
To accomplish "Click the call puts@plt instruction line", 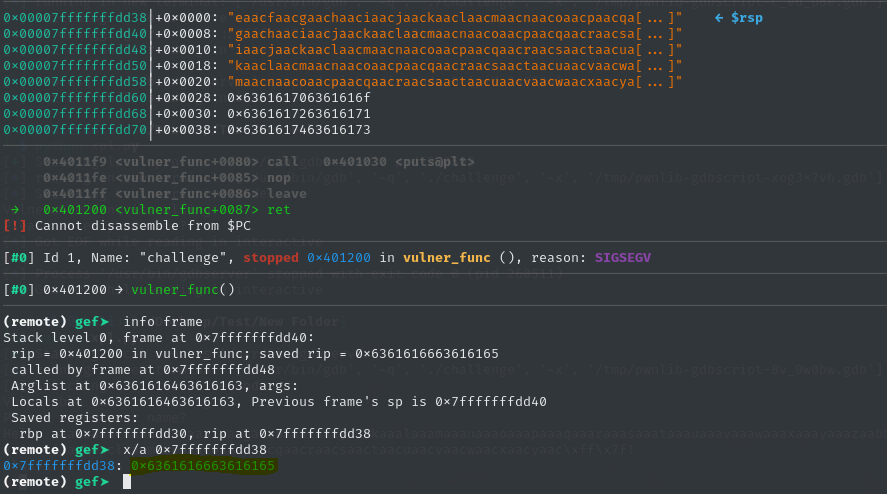I will [259, 162].
